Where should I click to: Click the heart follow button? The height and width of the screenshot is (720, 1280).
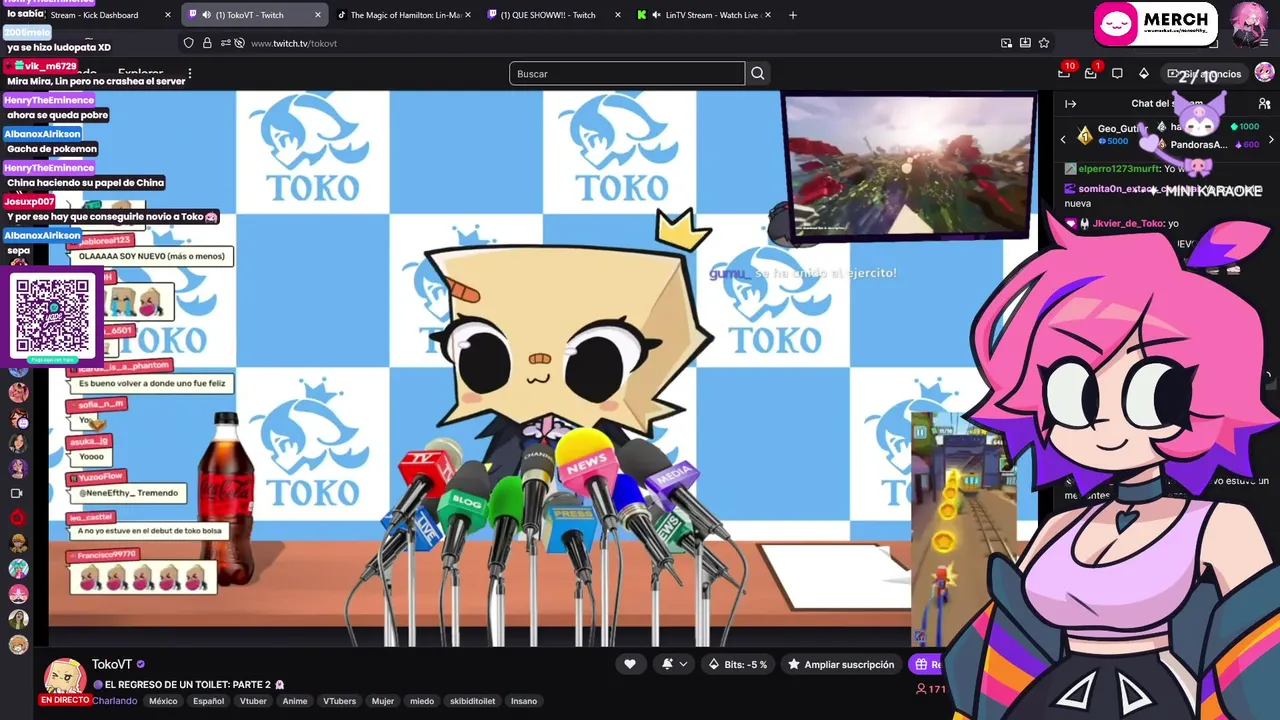click(x=629, y=664)
